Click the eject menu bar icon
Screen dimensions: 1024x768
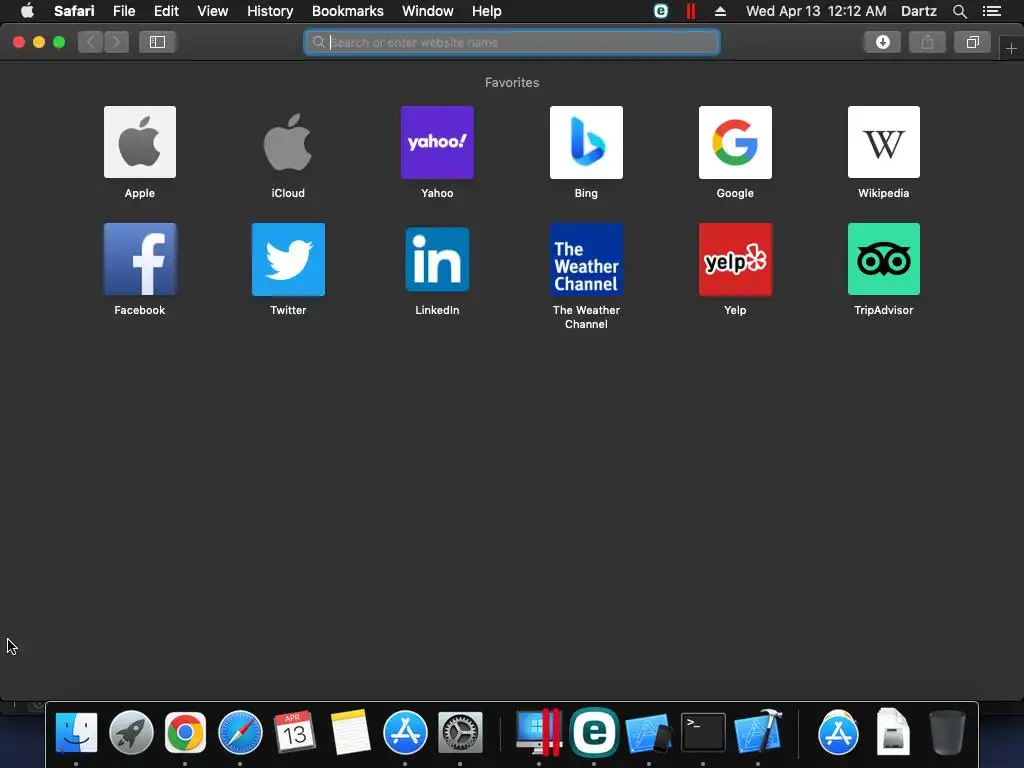[720, 11]
